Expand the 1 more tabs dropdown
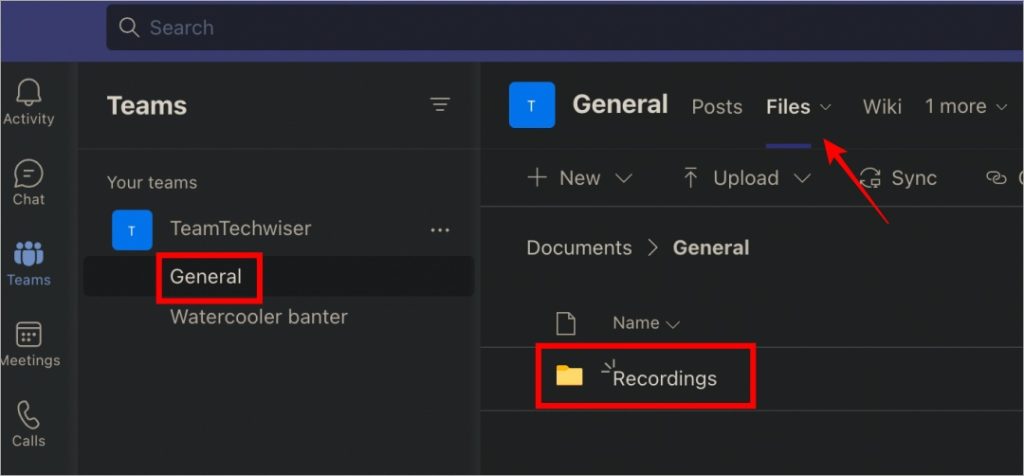 tap(967, 106)
